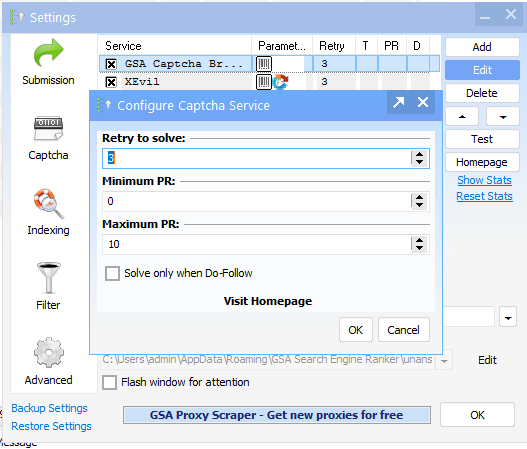Cancel the Configure Captcha Service dialog
The image size is (527, 449).
404,330
